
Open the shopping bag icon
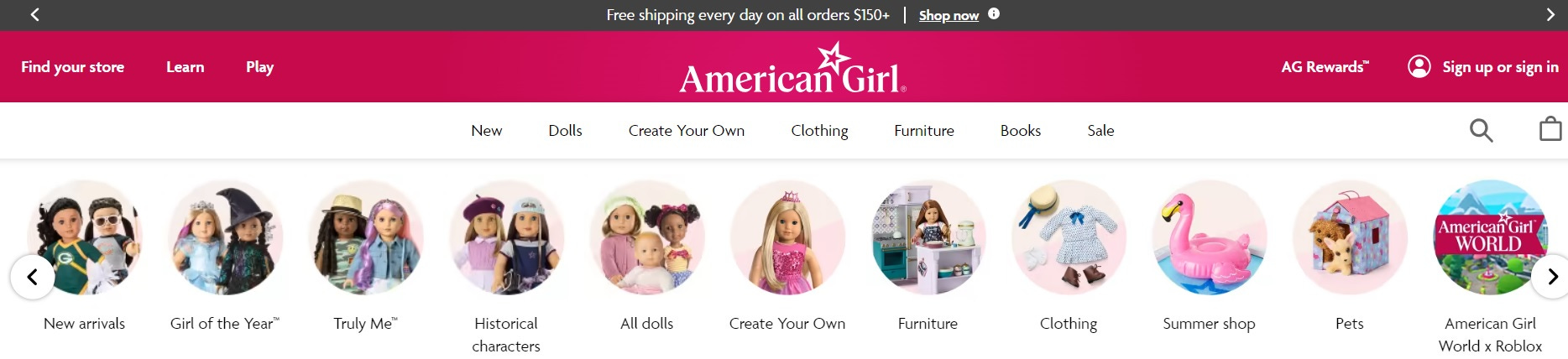coord(1550,129)
